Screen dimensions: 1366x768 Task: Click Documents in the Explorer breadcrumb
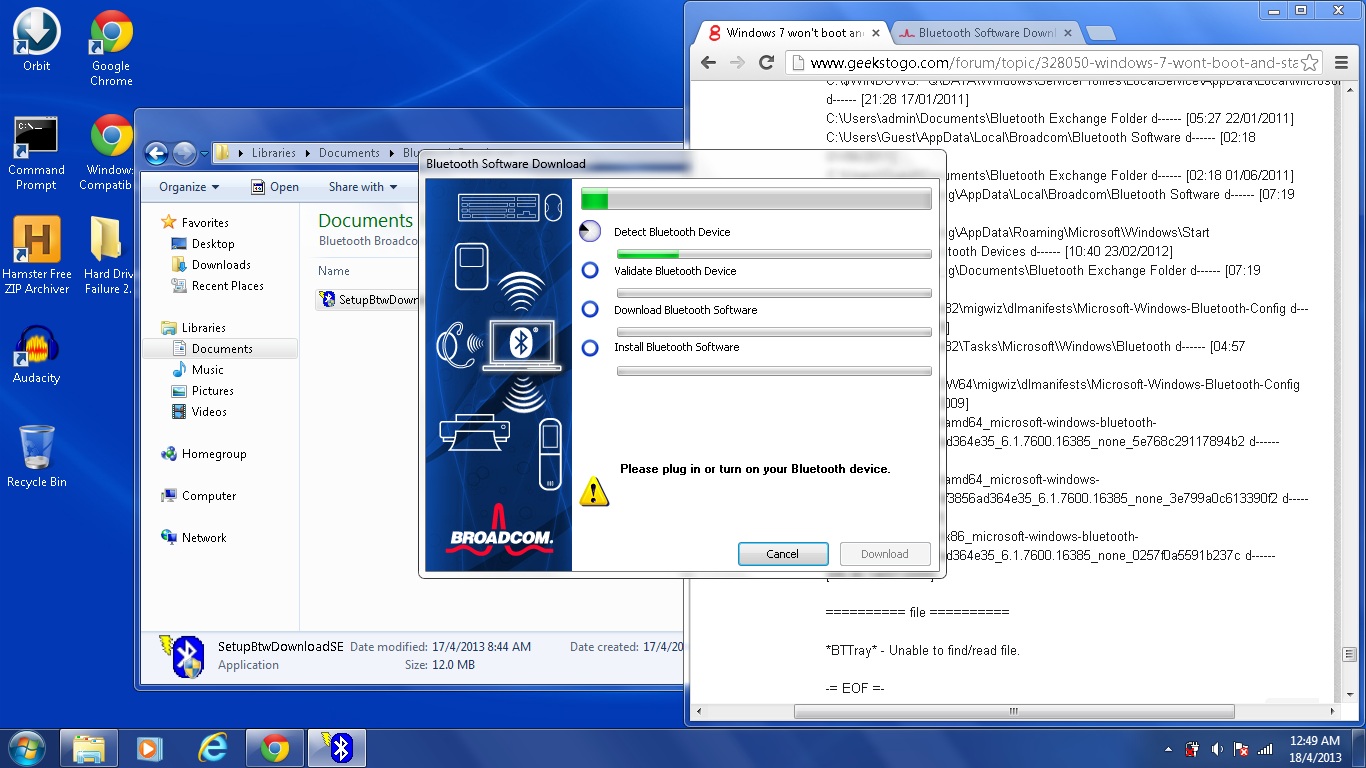(349, 153)
